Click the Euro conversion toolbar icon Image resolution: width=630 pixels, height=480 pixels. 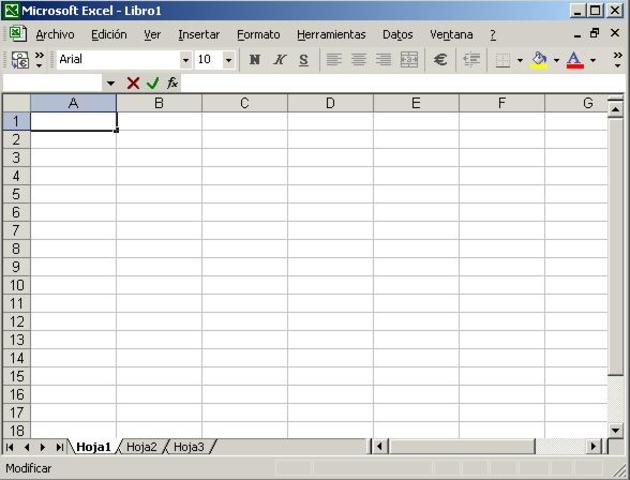click(x=20, y=60)
